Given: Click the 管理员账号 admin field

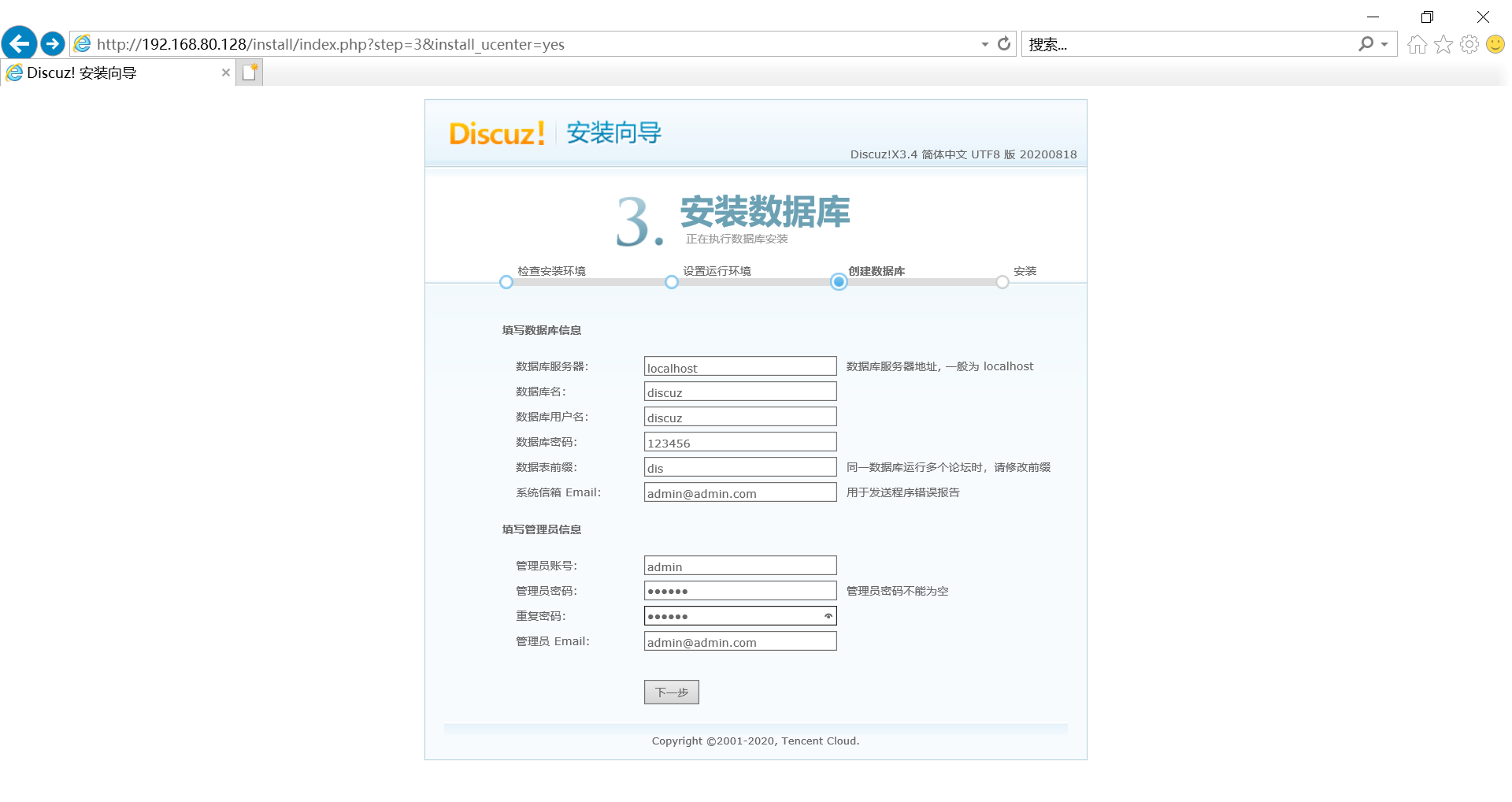Looking at the screenshot, I should [740, 566].
